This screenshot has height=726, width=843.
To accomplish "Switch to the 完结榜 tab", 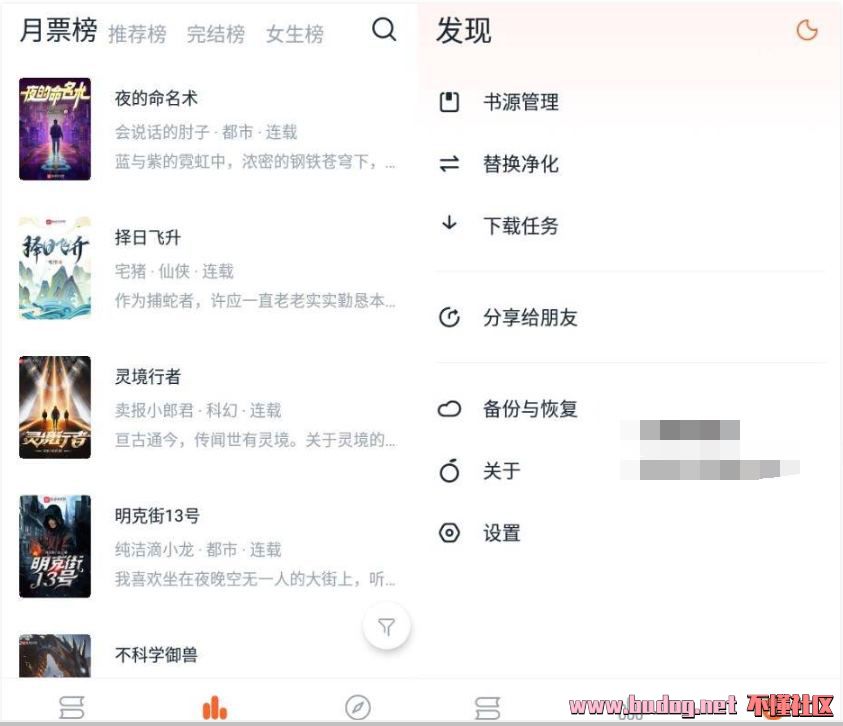I will click(x=216, y=34).
